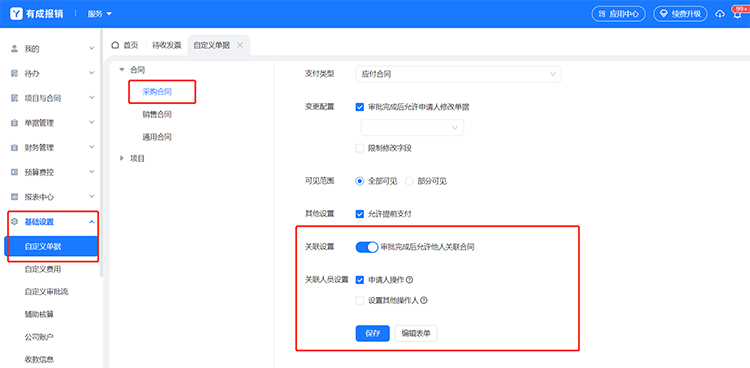Toggle 审批完成后允许申请人修改单据 checkbox
This screenshot has width=750, height=368.
click(x=360, y=107)
